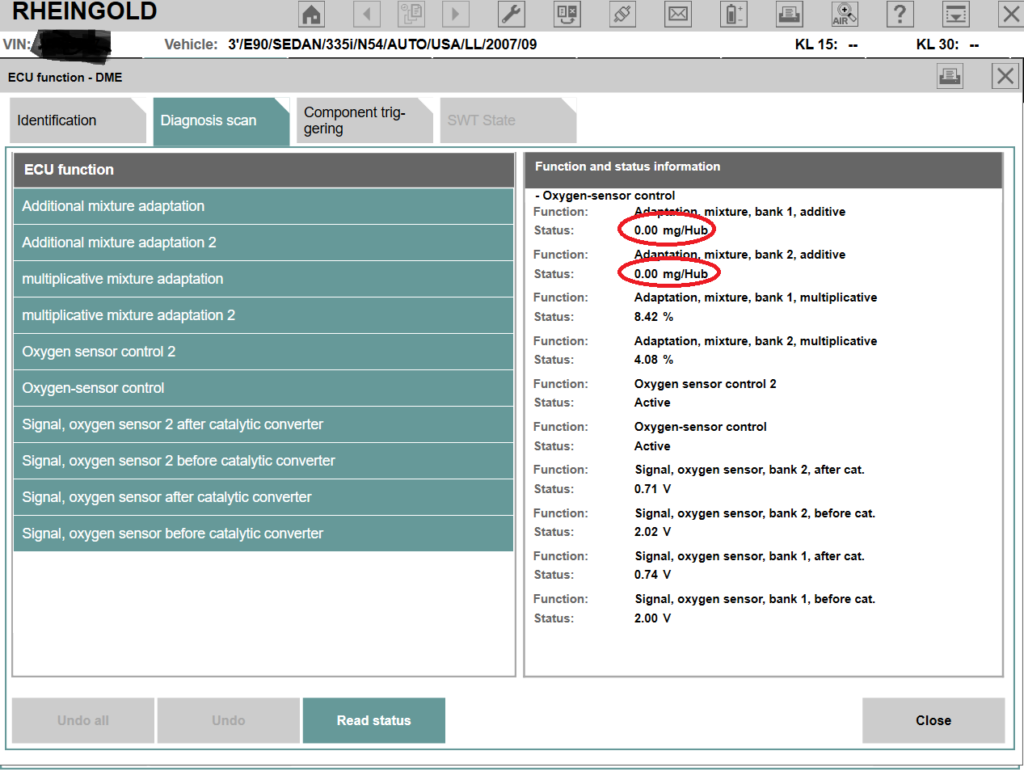1024x772 pixels.
Task: Open the envelope message icon
Action: tap(678, 14)
